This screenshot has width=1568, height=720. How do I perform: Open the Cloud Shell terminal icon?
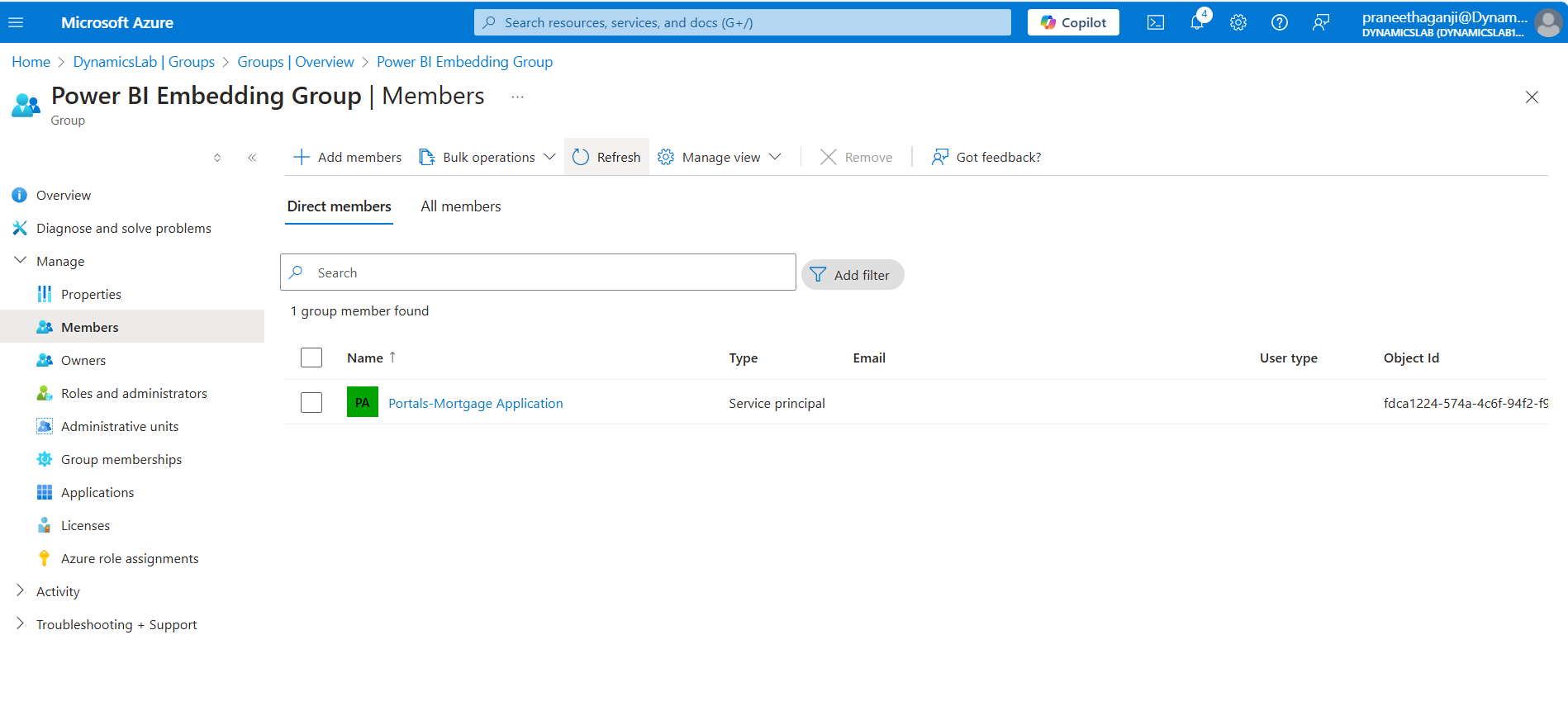tap(1155, 22)
